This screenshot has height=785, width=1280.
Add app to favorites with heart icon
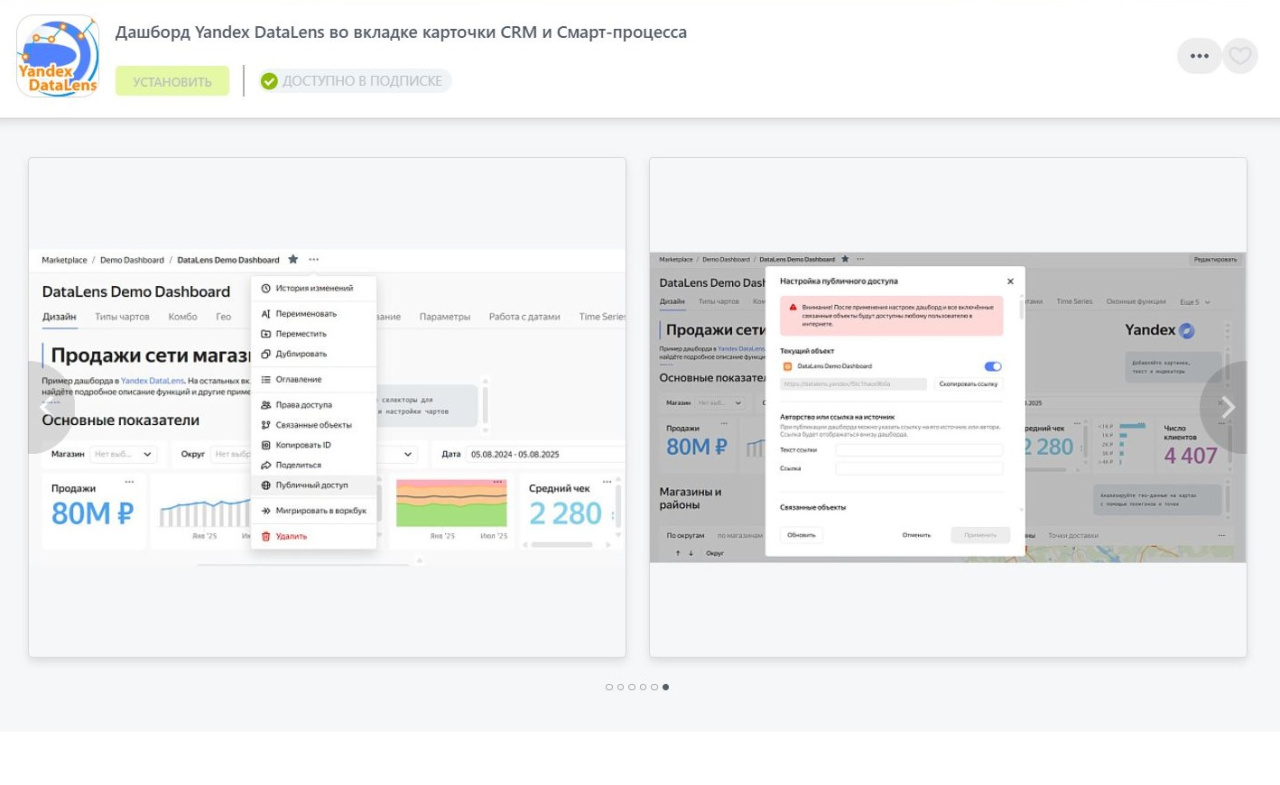(x=1240, y=56)
